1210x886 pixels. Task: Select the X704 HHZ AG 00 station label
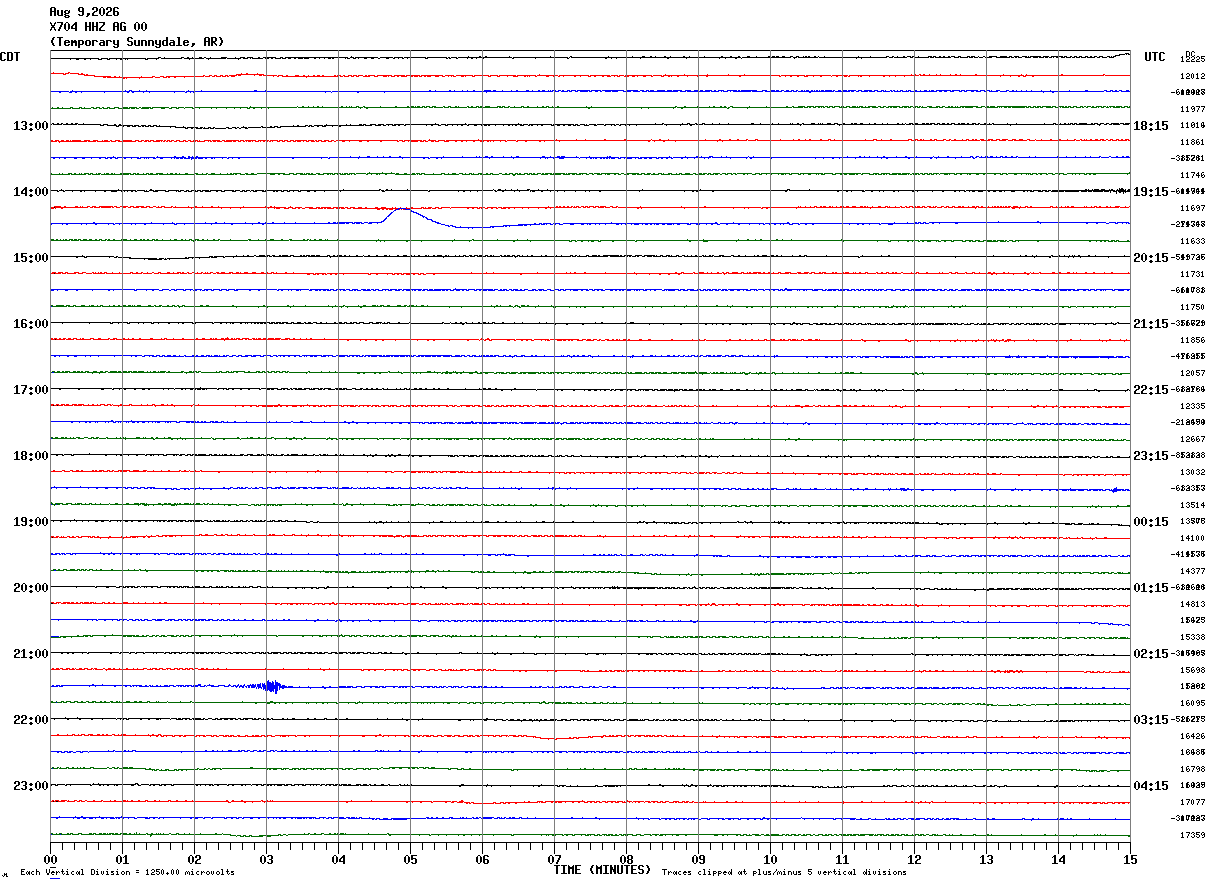98,27
